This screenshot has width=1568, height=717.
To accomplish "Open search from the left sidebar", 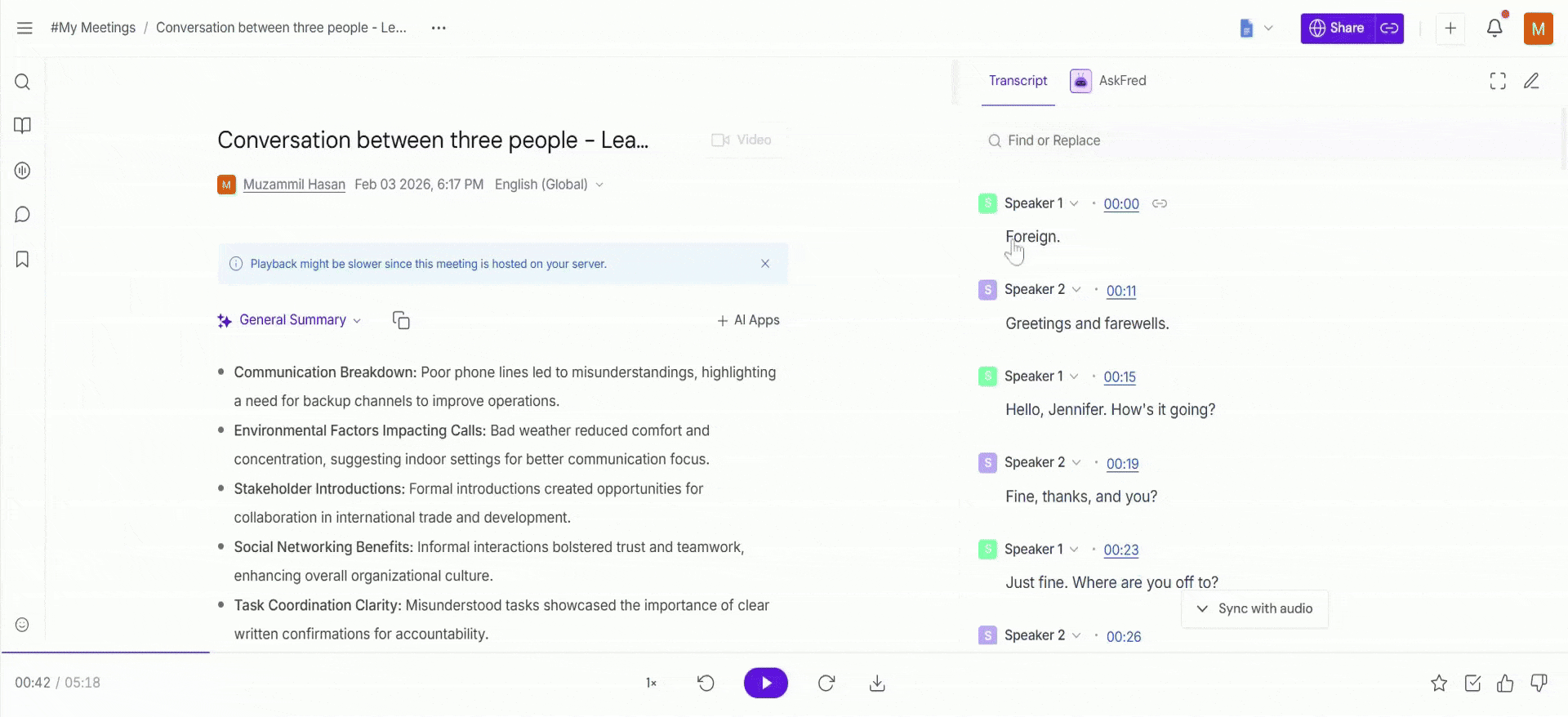I will tap(23, 82).
